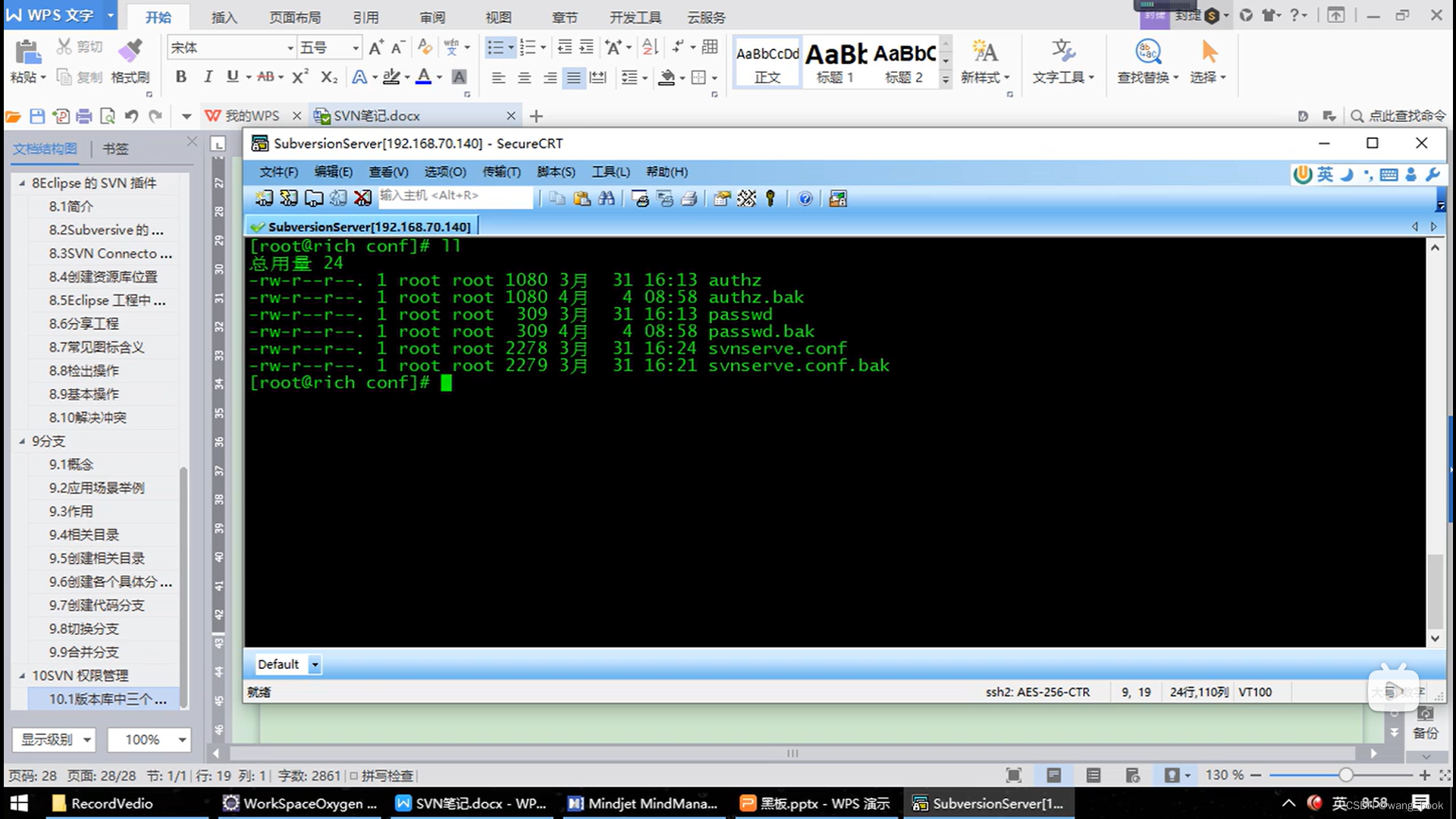Click the 正文 style button

[x=767, y=62]
